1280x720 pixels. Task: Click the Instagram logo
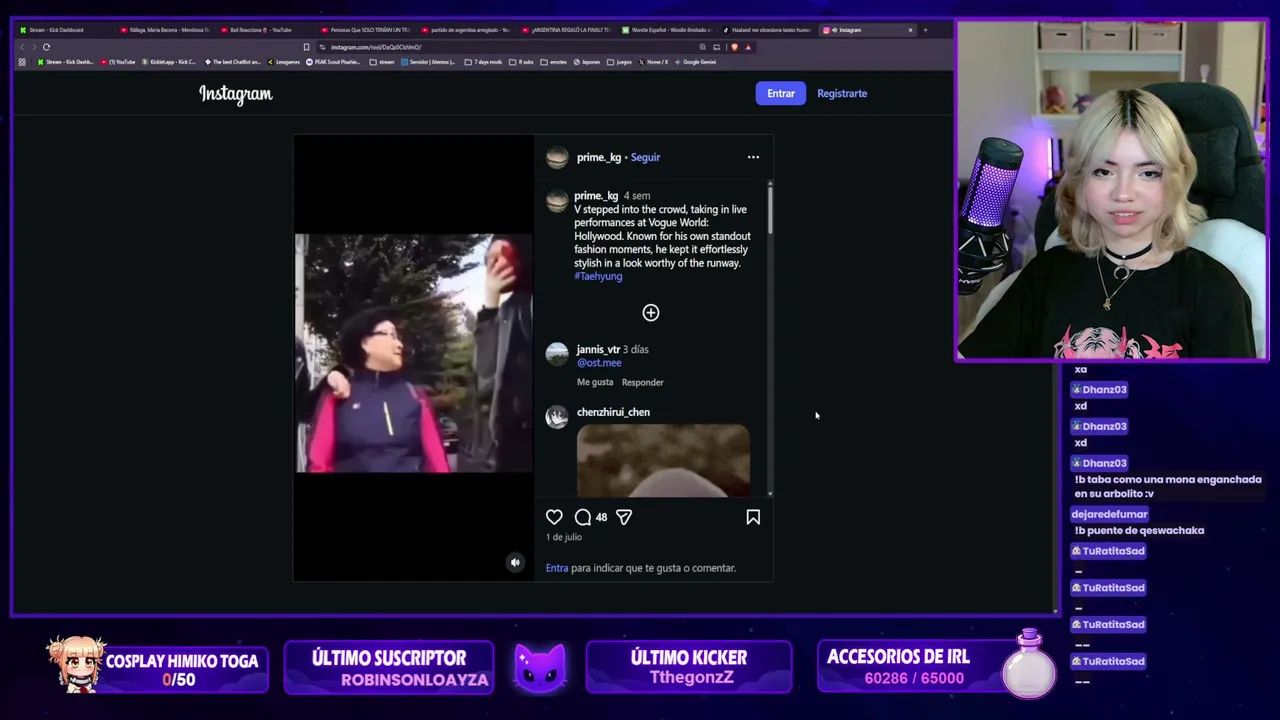tap(236, 94)
